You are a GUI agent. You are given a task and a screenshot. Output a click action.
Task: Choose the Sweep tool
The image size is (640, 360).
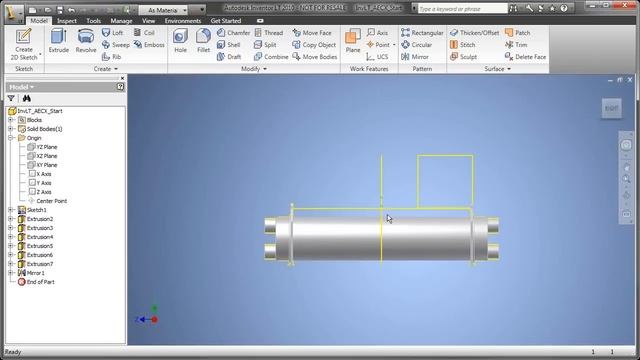pos(116,45)
